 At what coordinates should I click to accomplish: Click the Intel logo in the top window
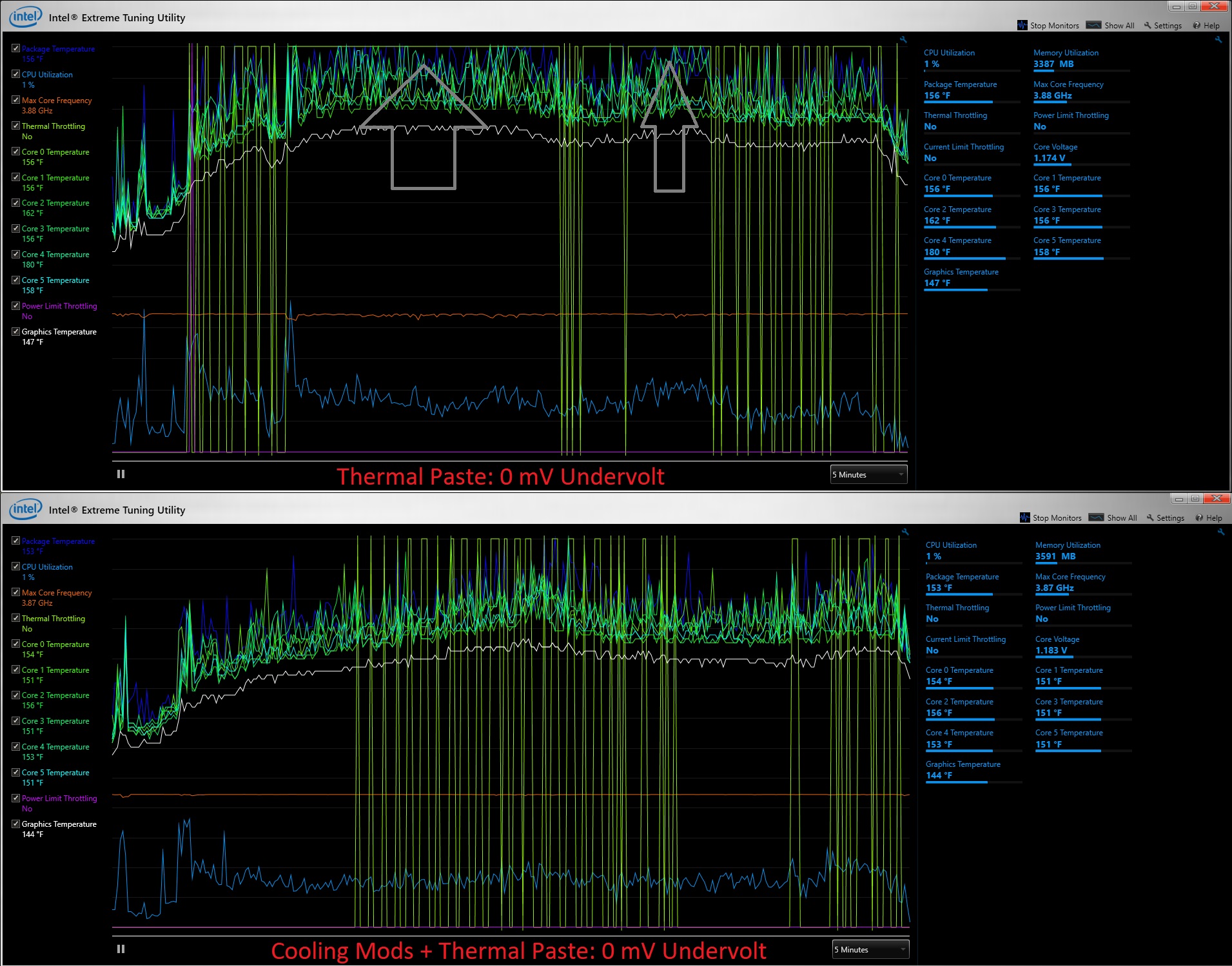tap(25, 17)
